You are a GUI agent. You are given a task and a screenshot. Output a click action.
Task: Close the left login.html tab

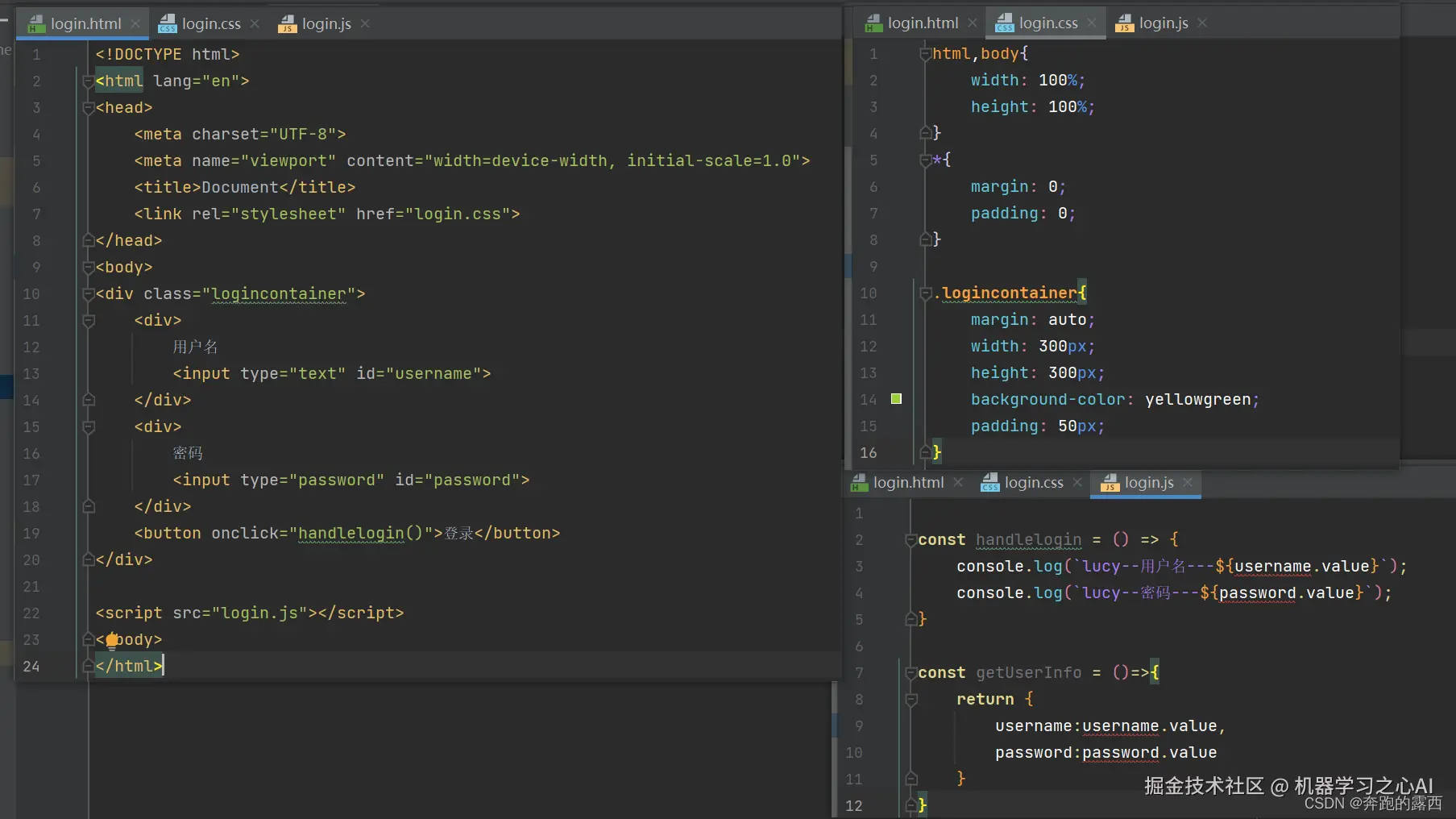click(x=135, y=24)
